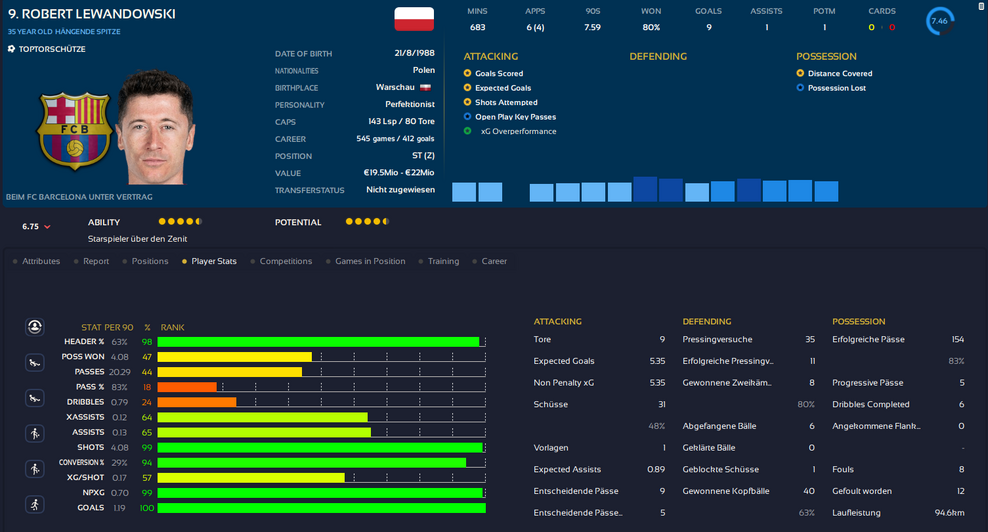Viewport: 988px width, 532px height.
Task: Expand the 6.75 rating dropdown arrow
Action: (x=47, y=227)
